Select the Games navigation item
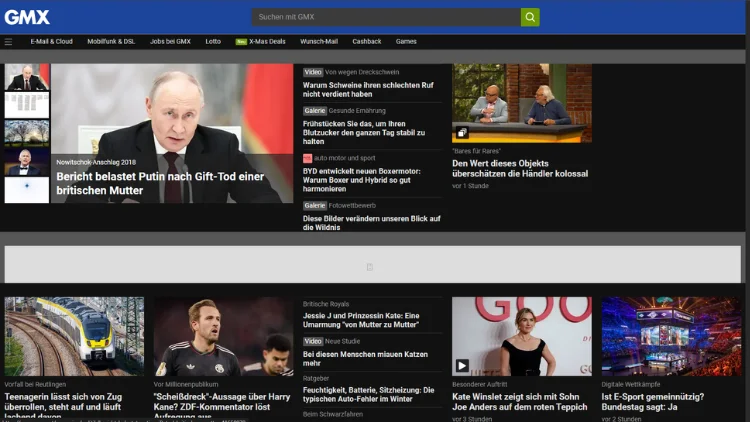750x422 pixels. tap(406, 42)
